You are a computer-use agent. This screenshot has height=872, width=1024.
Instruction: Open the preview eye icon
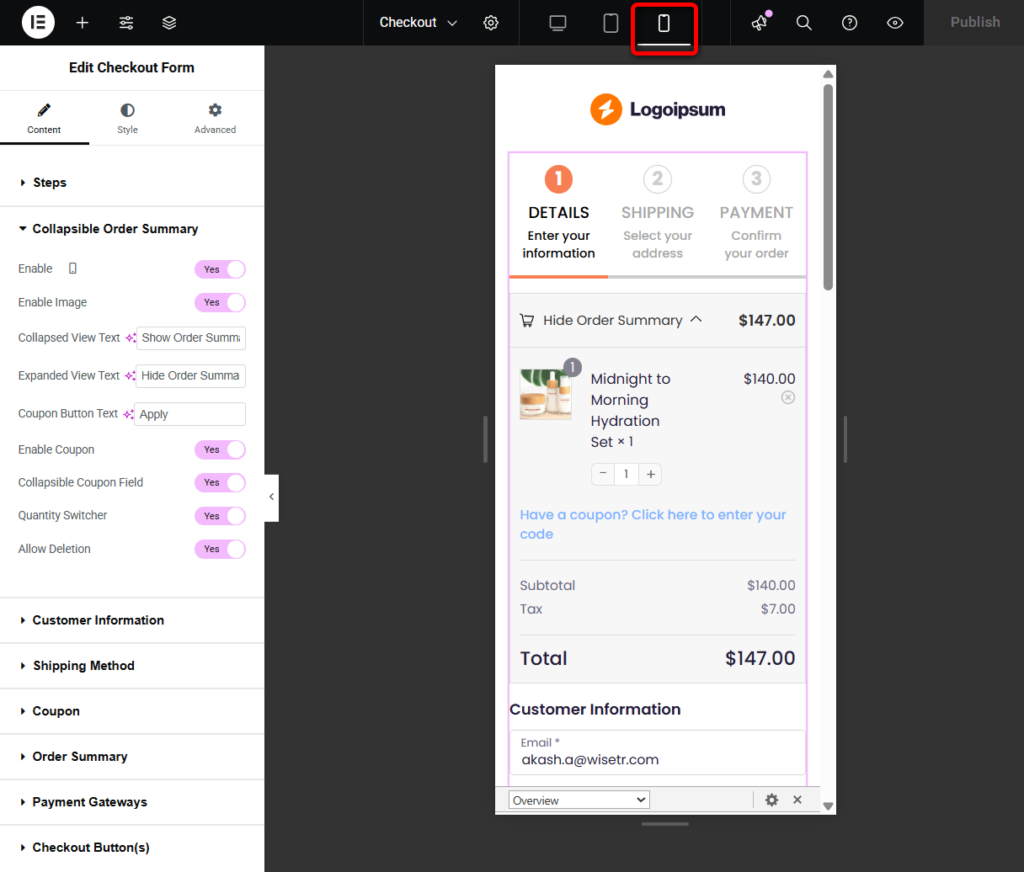[895, 22]
